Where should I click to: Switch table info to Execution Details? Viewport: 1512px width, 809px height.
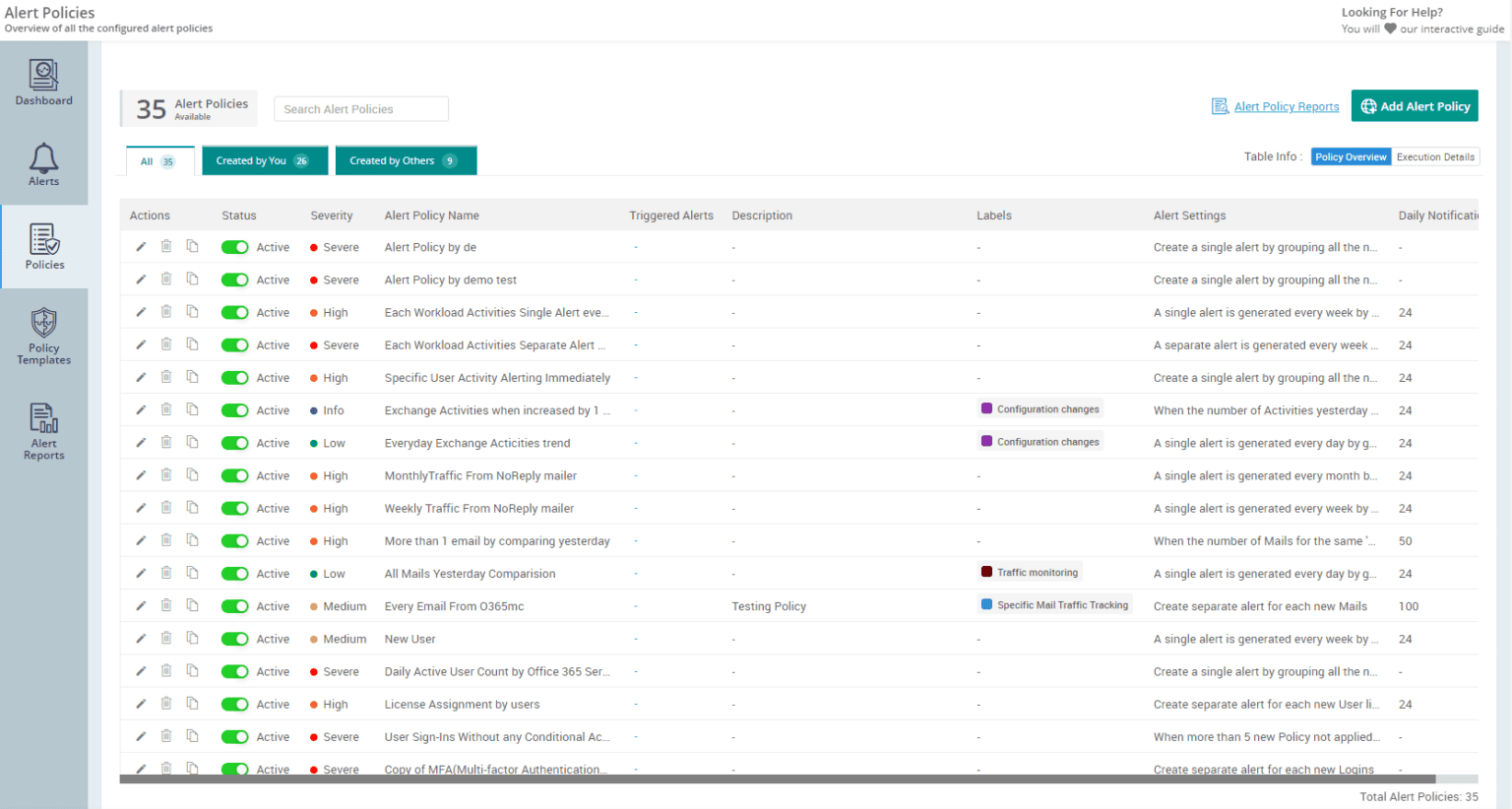[1434, 157]
